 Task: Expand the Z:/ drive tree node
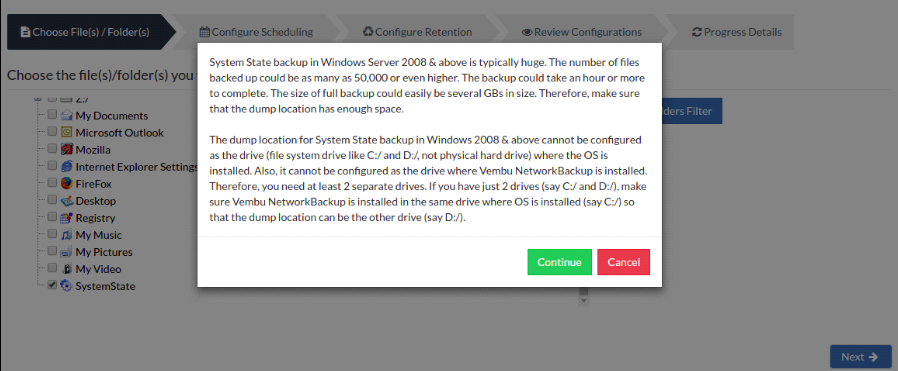click(38, 98)
